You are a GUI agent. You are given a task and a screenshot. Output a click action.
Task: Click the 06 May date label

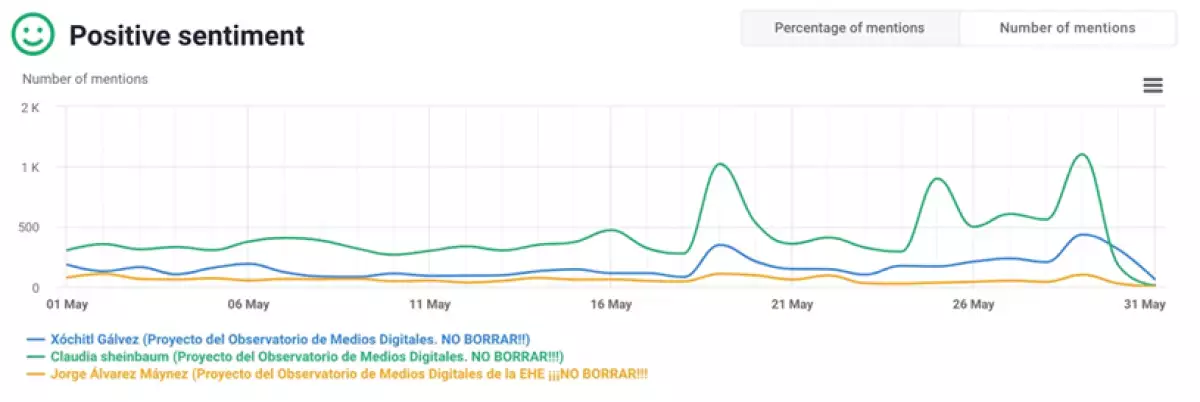tap(248, 304)
